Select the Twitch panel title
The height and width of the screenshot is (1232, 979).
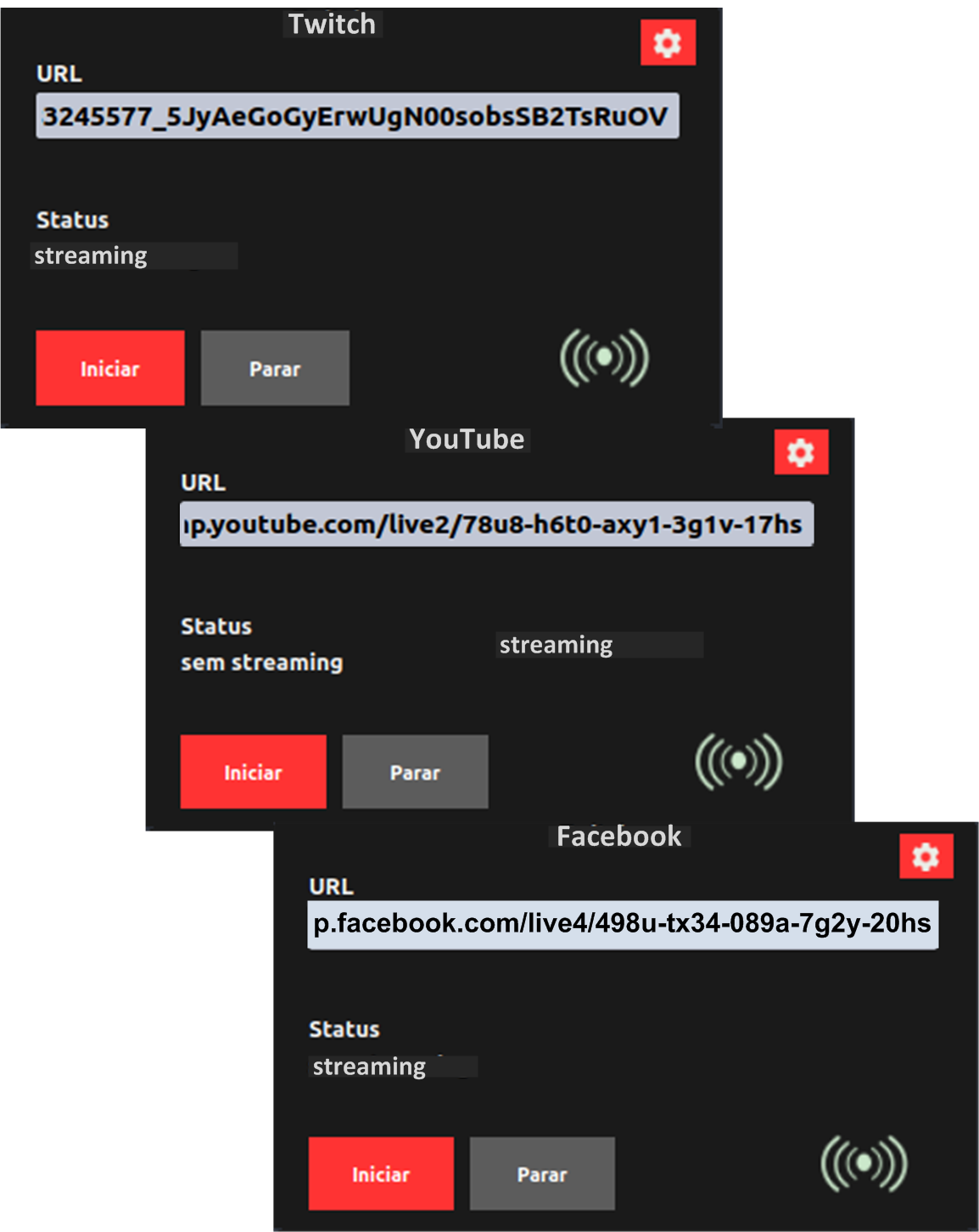point(332,24)
